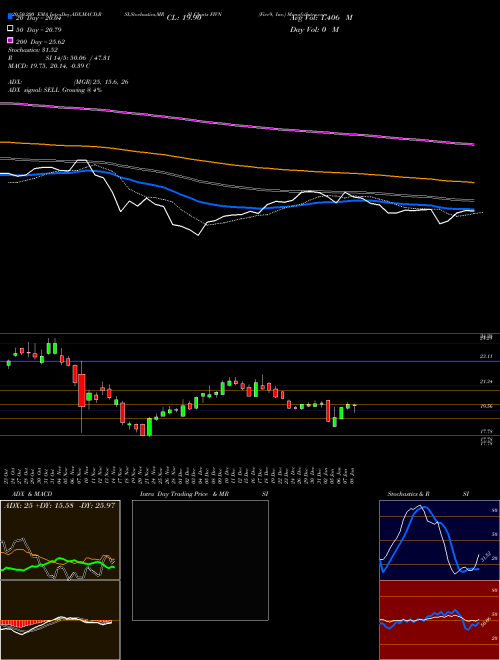500x660 pixels.
Task: Click the "31.52" label in Stochastics panel
Action: pos(485,557)
